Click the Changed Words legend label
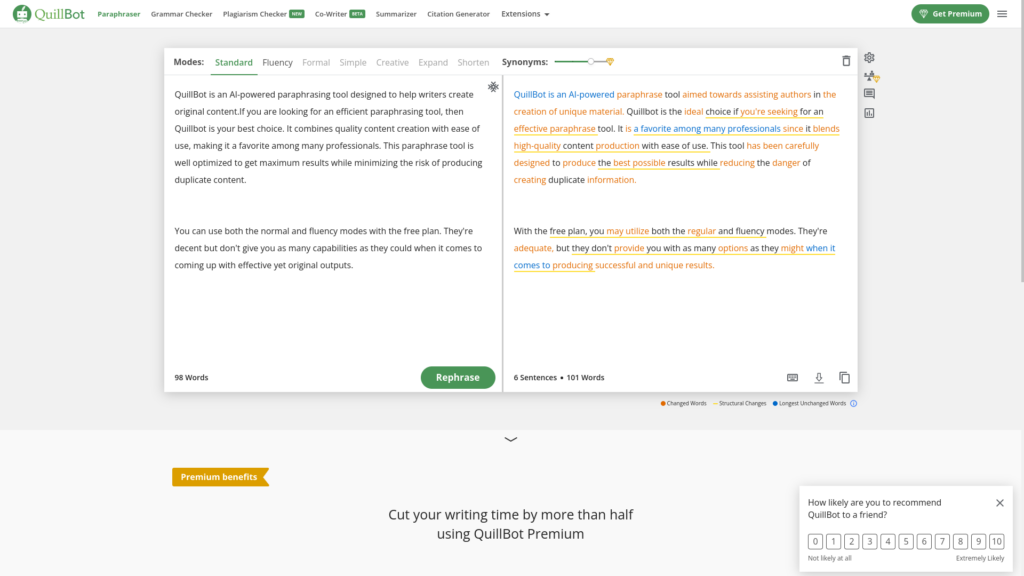This screenshot has height=576, width=1024. click(686, 404)
